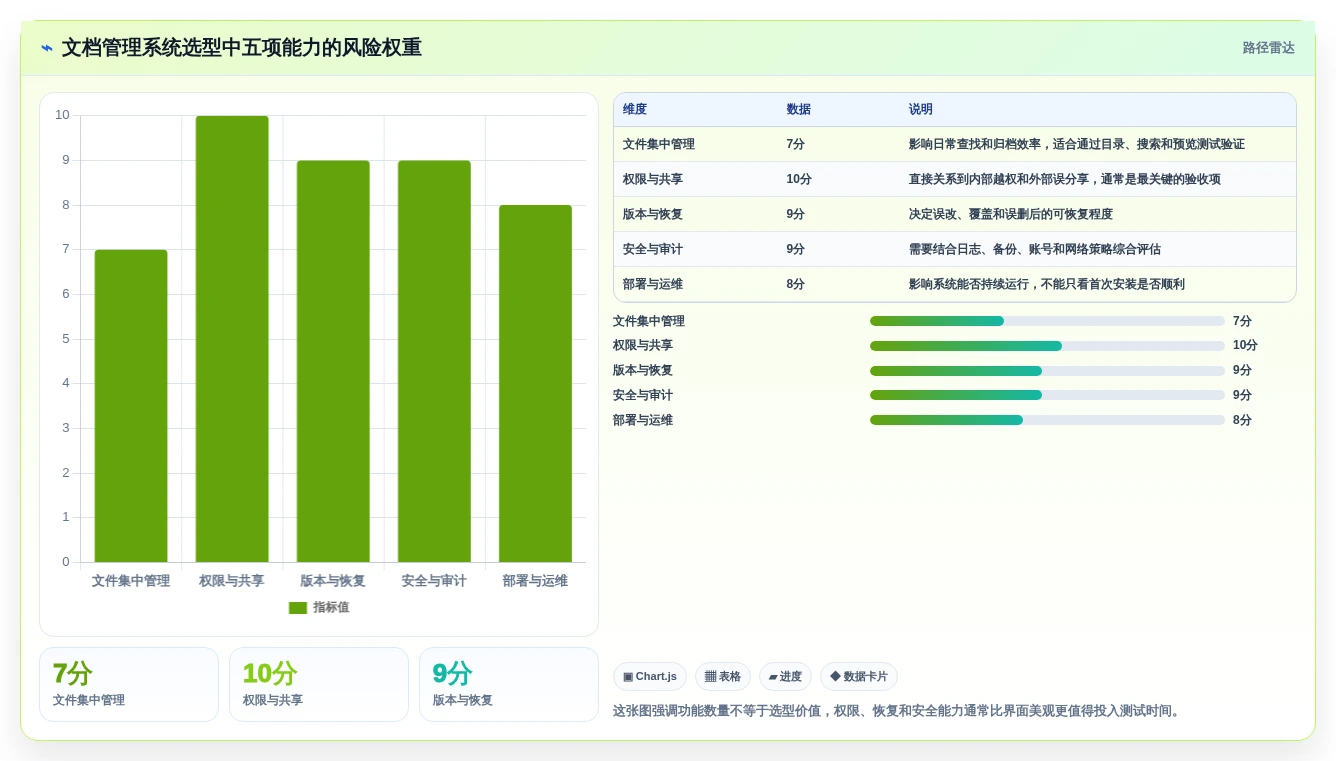
Task: Click the 安全与审计 bar in chart
Action: pyautogui.click(x=434, y=361)
